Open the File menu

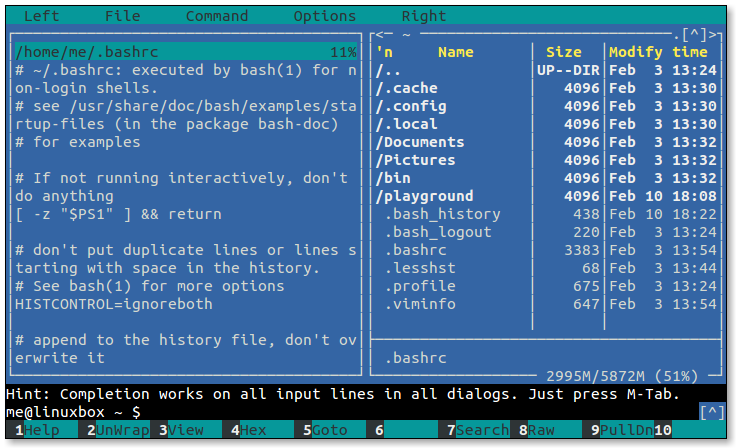pos(122,16)
